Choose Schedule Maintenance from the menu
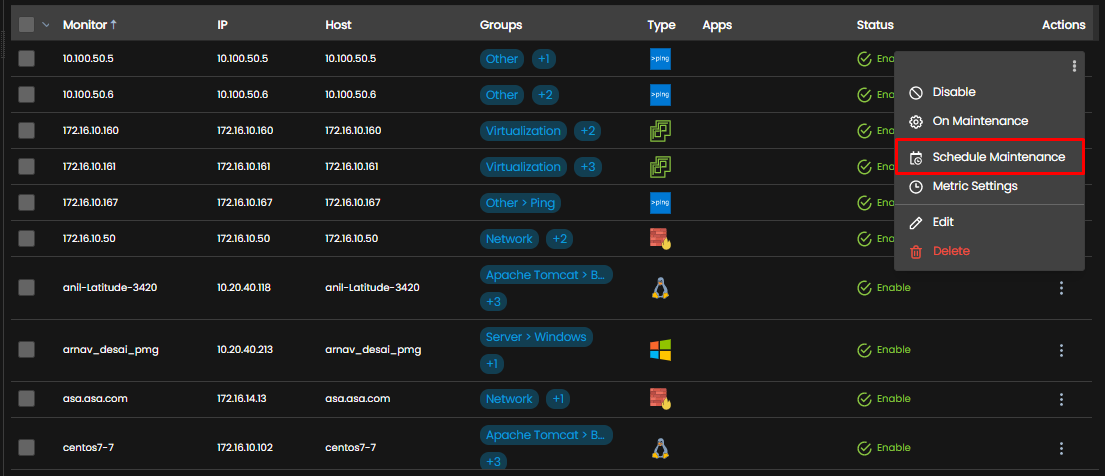Viewport: 1105px width, 476px height. 989,157
